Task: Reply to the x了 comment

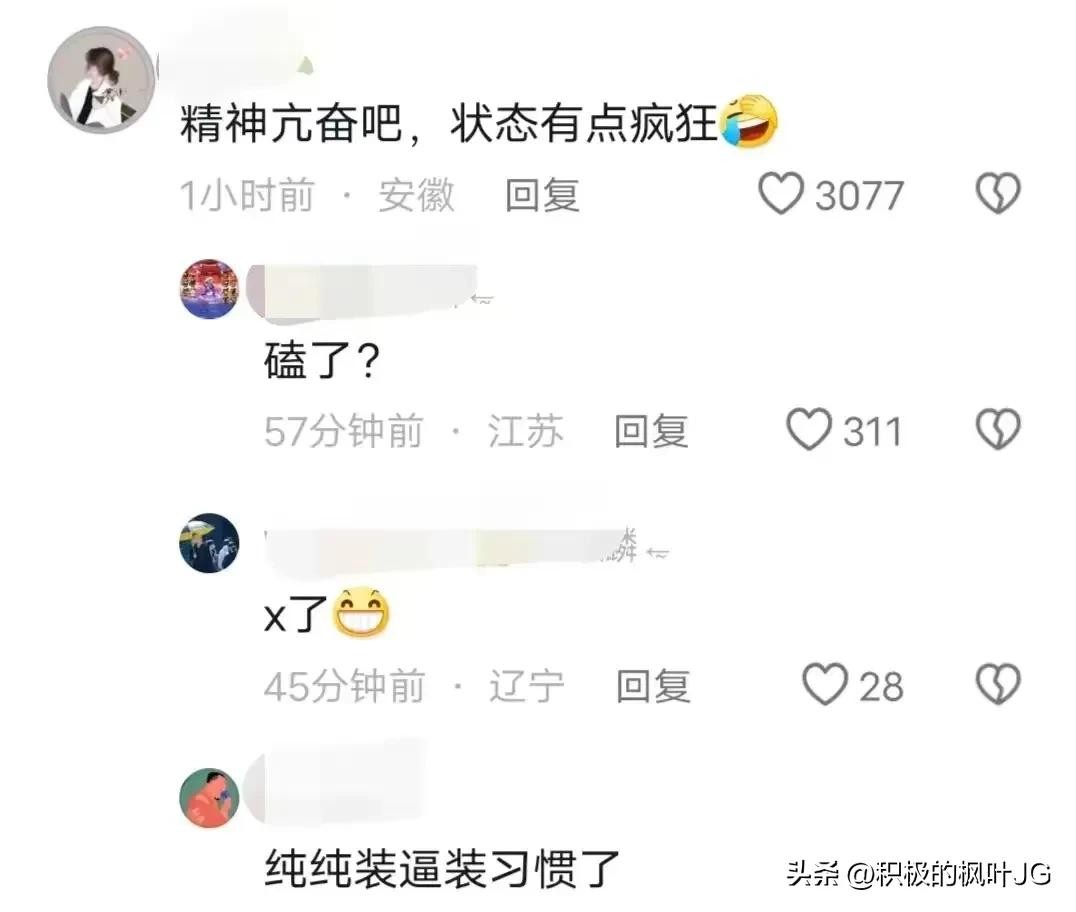Action: 653,686
